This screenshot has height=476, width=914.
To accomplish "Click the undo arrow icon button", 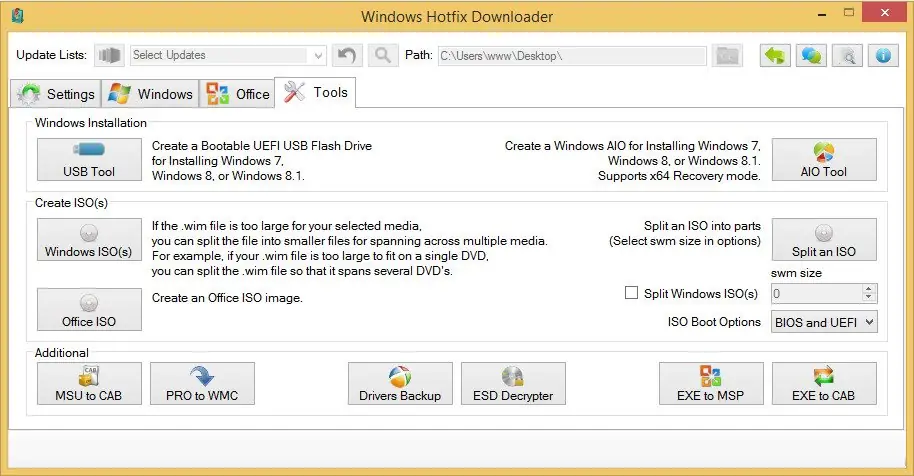I will click(347, 55).
